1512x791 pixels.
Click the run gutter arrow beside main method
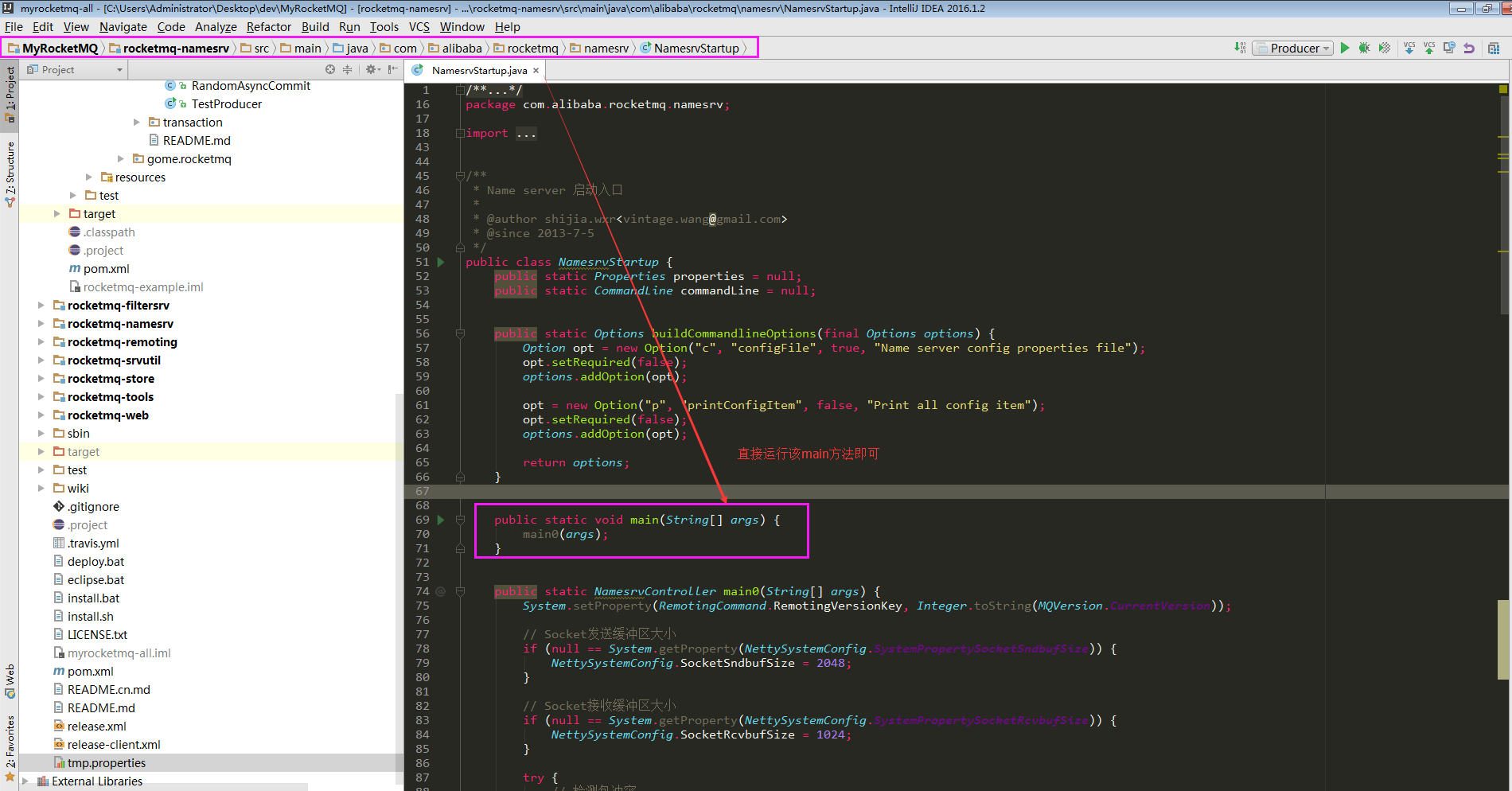(x=441, y=520)
